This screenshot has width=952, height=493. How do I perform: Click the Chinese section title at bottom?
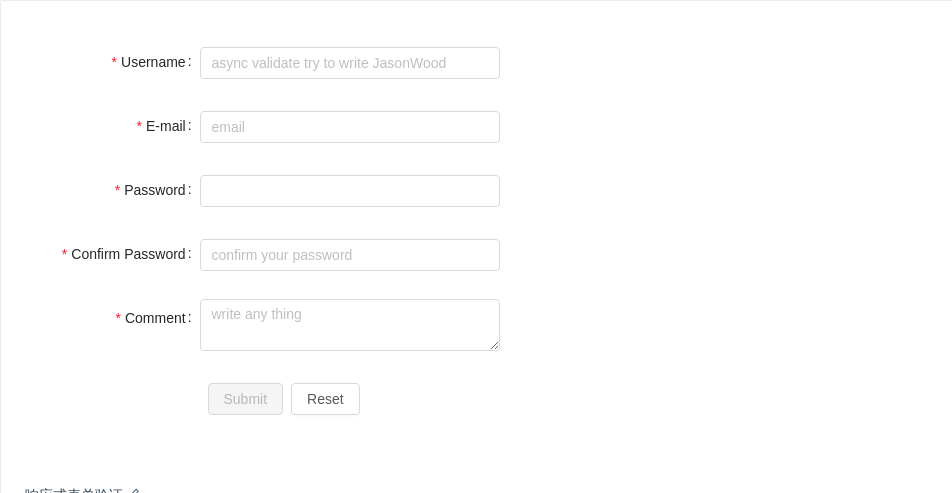74,490
